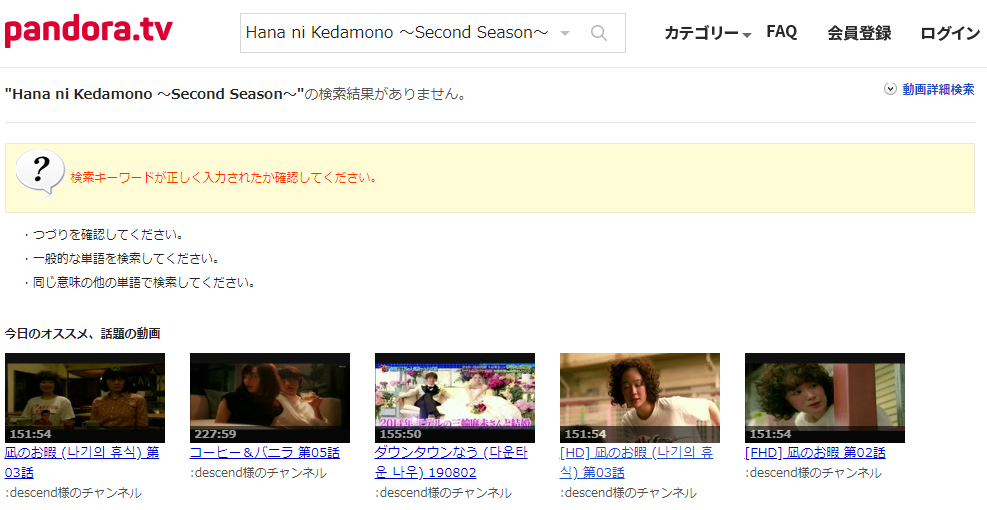Click the ログイン link
Image resolution: width=987 pixels, height=510 pixels.
[x=950, y=33]
